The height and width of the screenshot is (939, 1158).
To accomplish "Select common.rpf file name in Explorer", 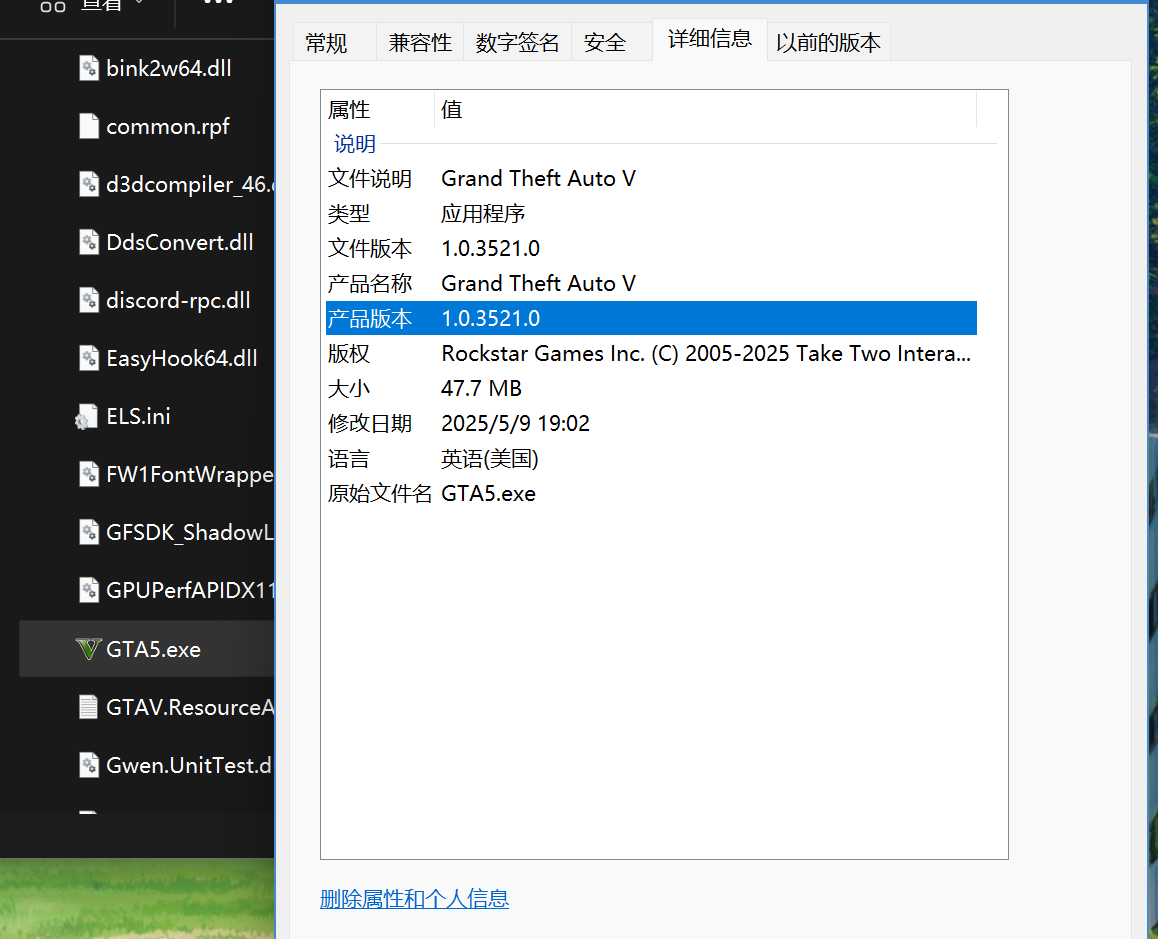I will click(x=168, y=127).
